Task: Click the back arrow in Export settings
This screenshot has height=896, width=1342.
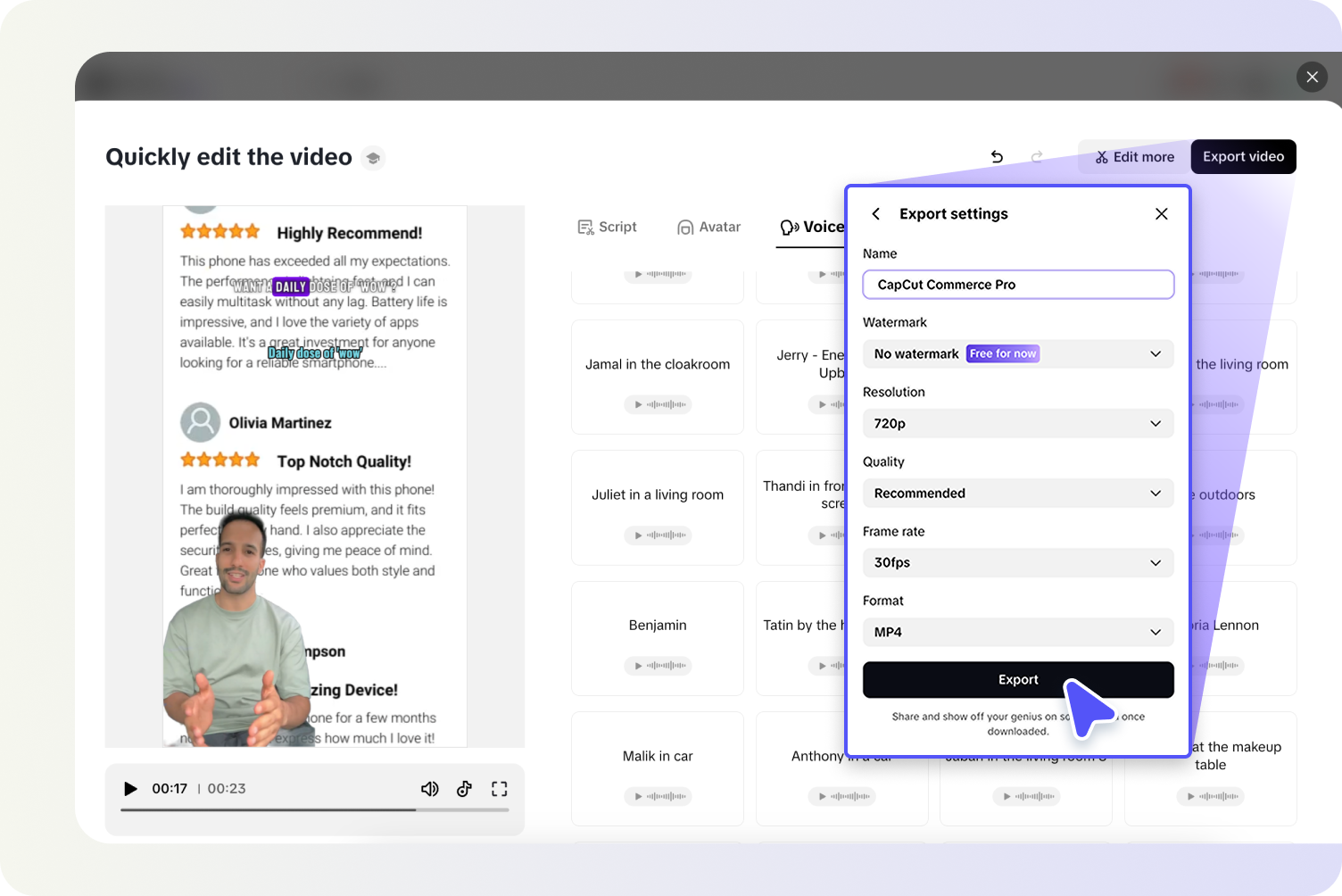Action: click(875, 213)
